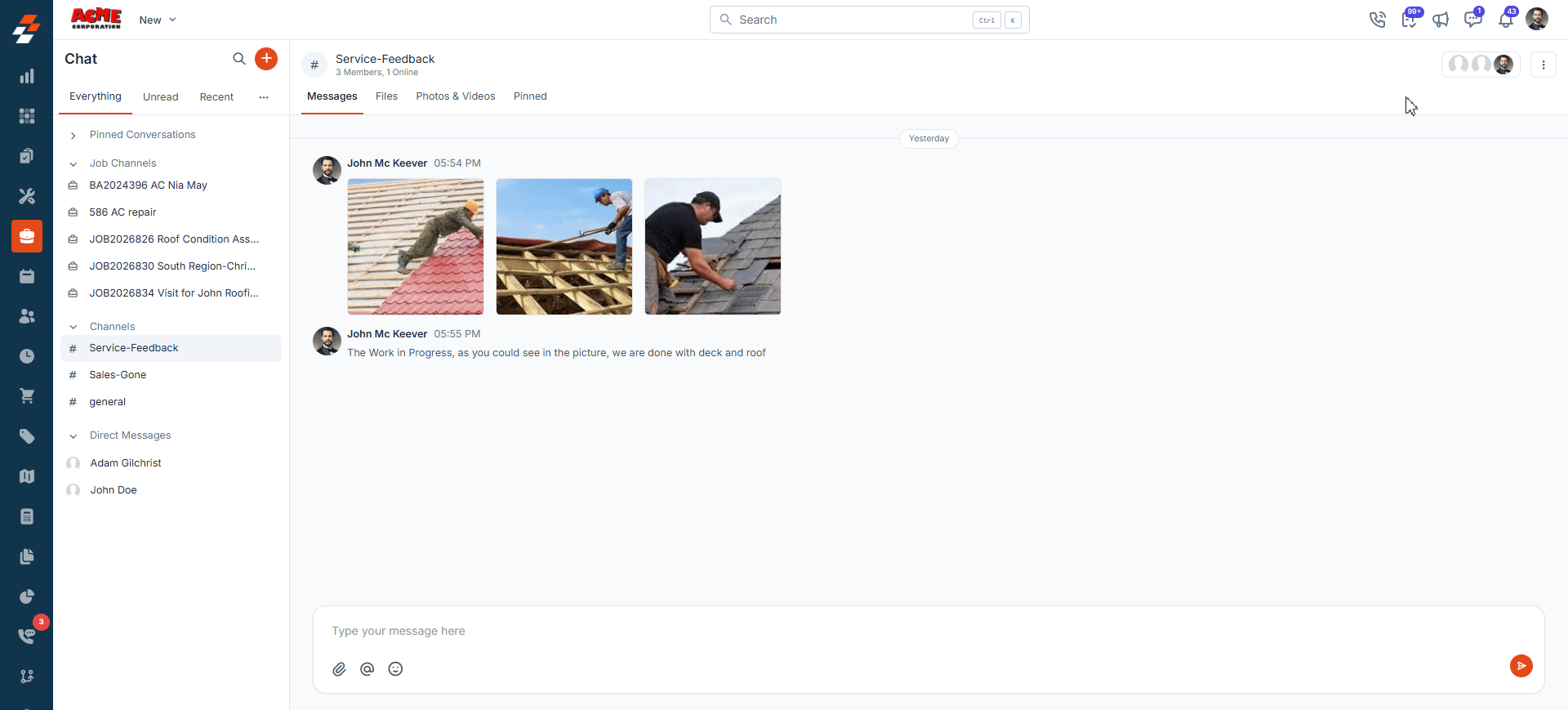
Task: Open the git branch sidebar icon
Action: click(27, 676)
